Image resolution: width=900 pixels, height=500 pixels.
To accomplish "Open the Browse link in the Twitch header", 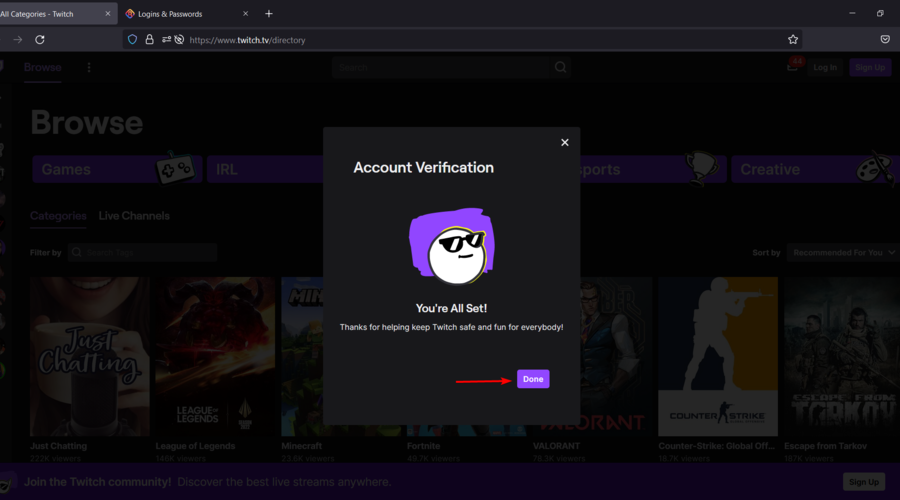I will coord(42,67).
